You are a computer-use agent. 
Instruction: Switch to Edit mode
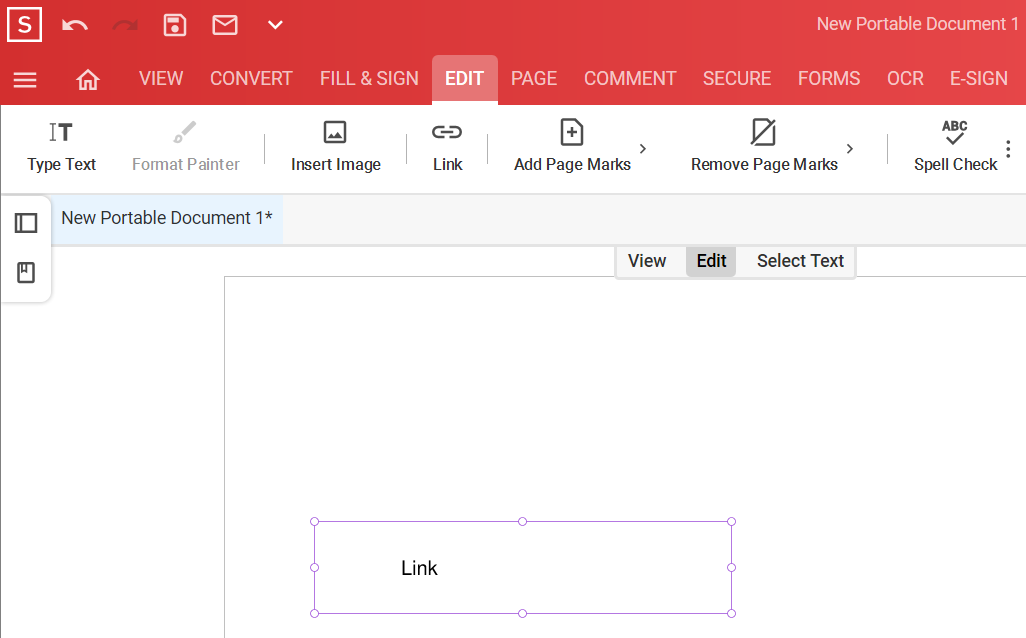711,261
